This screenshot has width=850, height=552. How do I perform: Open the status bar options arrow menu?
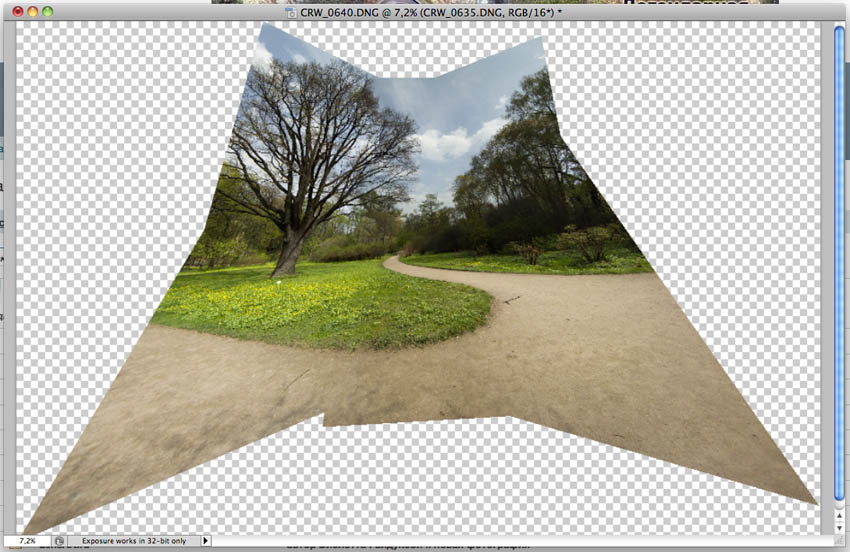point(206,541)
